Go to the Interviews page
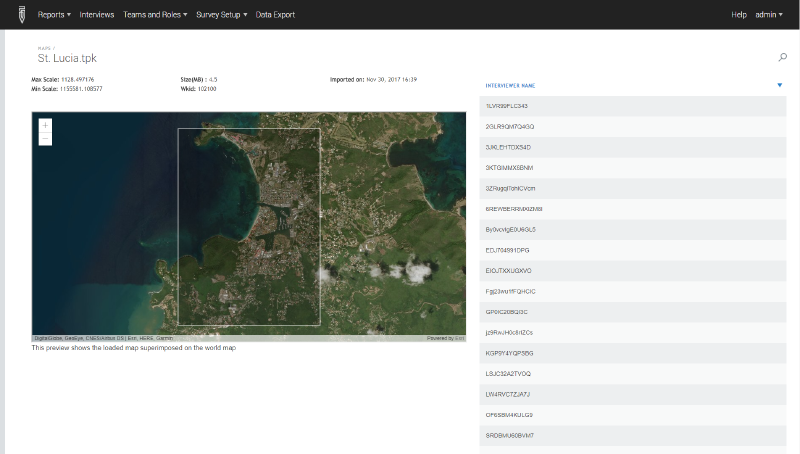 coord(97,15)
